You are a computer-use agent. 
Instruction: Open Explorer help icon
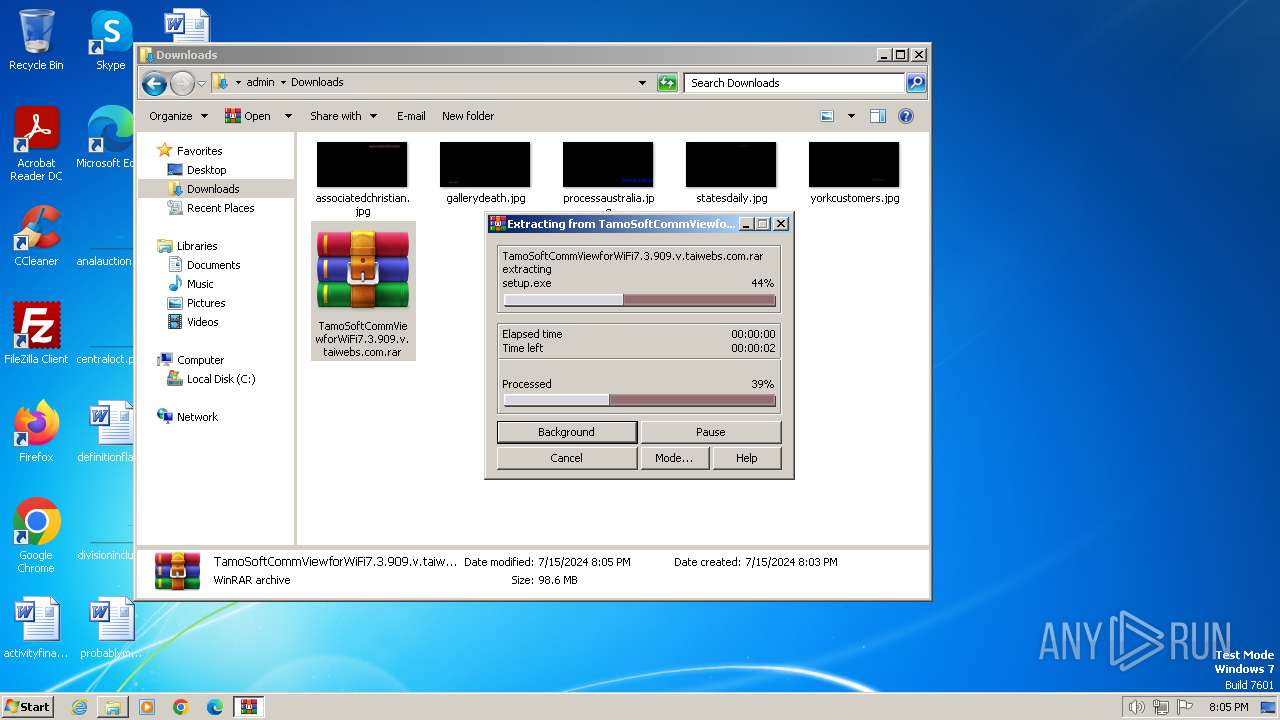906,116
